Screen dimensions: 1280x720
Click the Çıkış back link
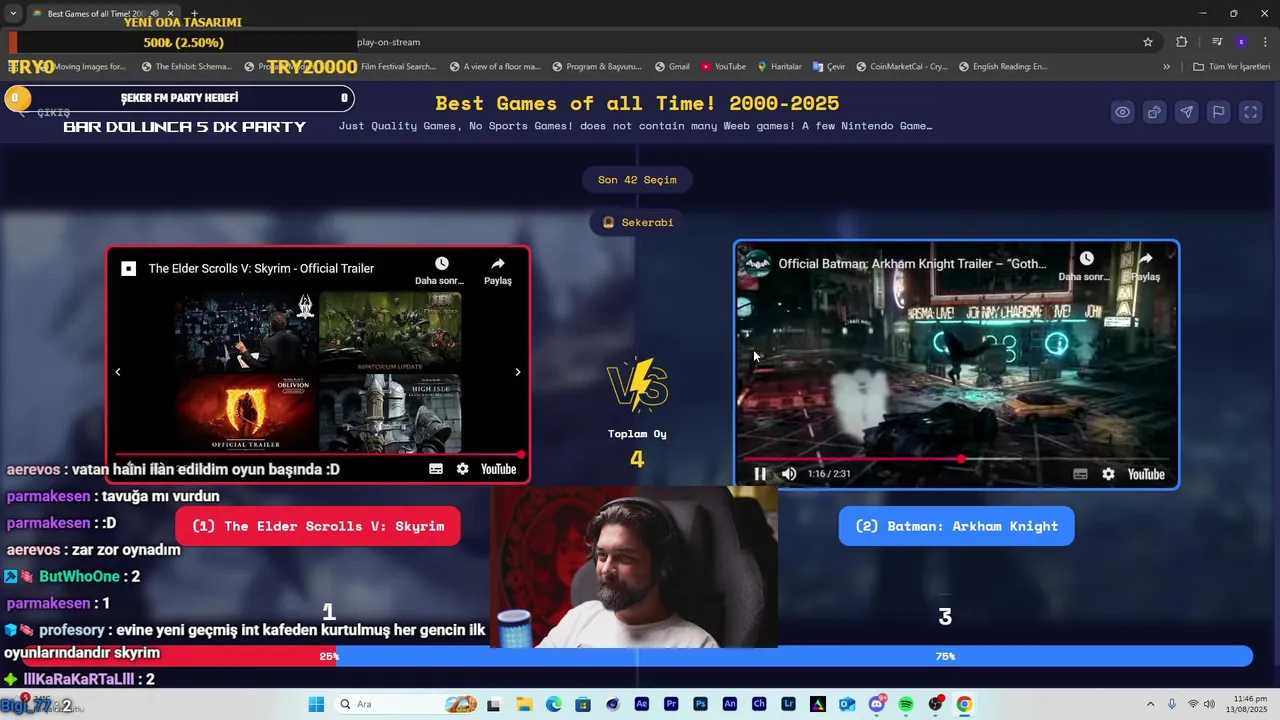coord(46,113)
